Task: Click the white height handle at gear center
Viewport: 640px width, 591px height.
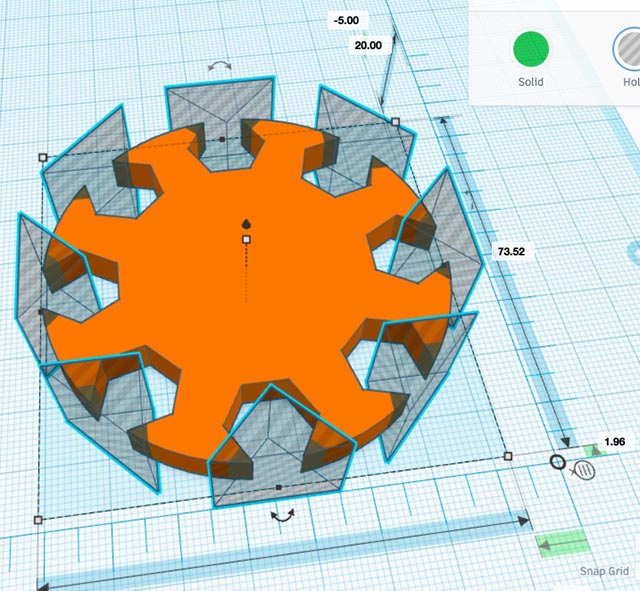Action: pyautogui.click(x=246, y=239)
